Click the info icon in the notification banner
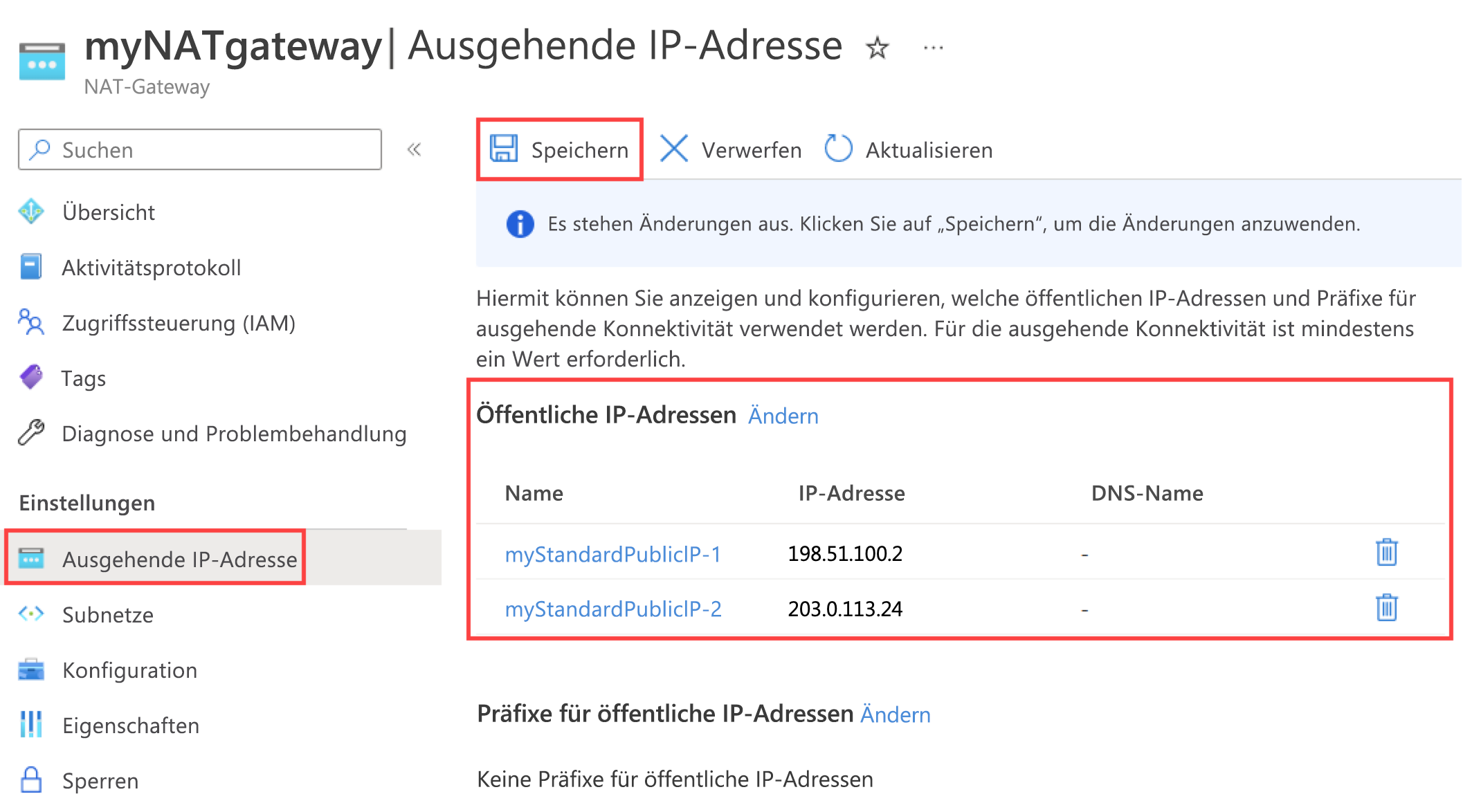This screenshot has width=1463, height=812. click(520, 224)
